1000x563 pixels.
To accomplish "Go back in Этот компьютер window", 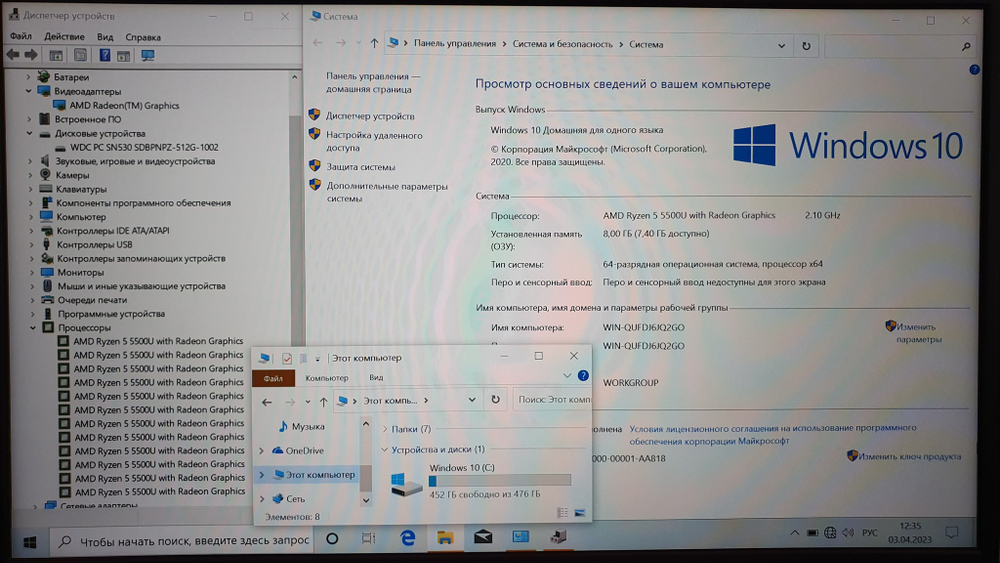I will [x=267, y=402].
